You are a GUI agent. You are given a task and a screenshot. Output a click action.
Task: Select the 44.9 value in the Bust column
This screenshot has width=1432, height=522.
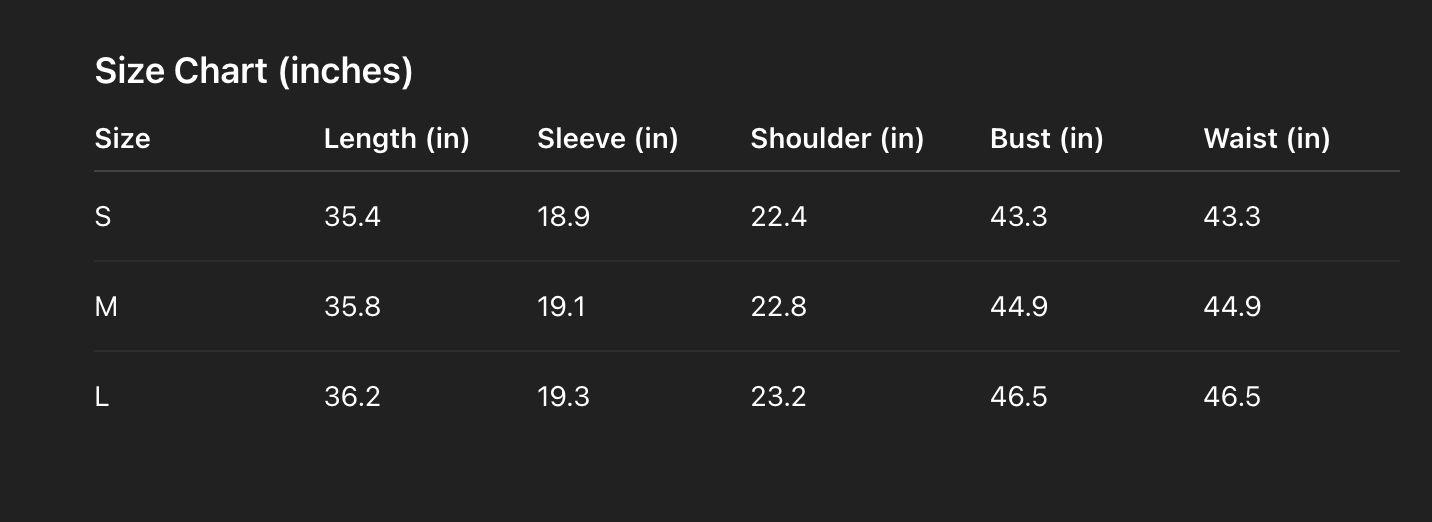click(1019, 307)
